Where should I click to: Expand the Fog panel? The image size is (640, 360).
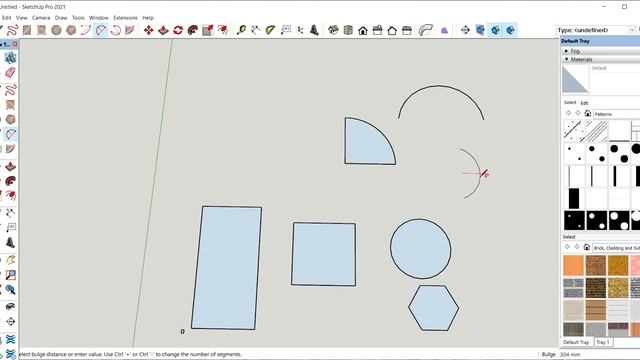pos(566,51)
